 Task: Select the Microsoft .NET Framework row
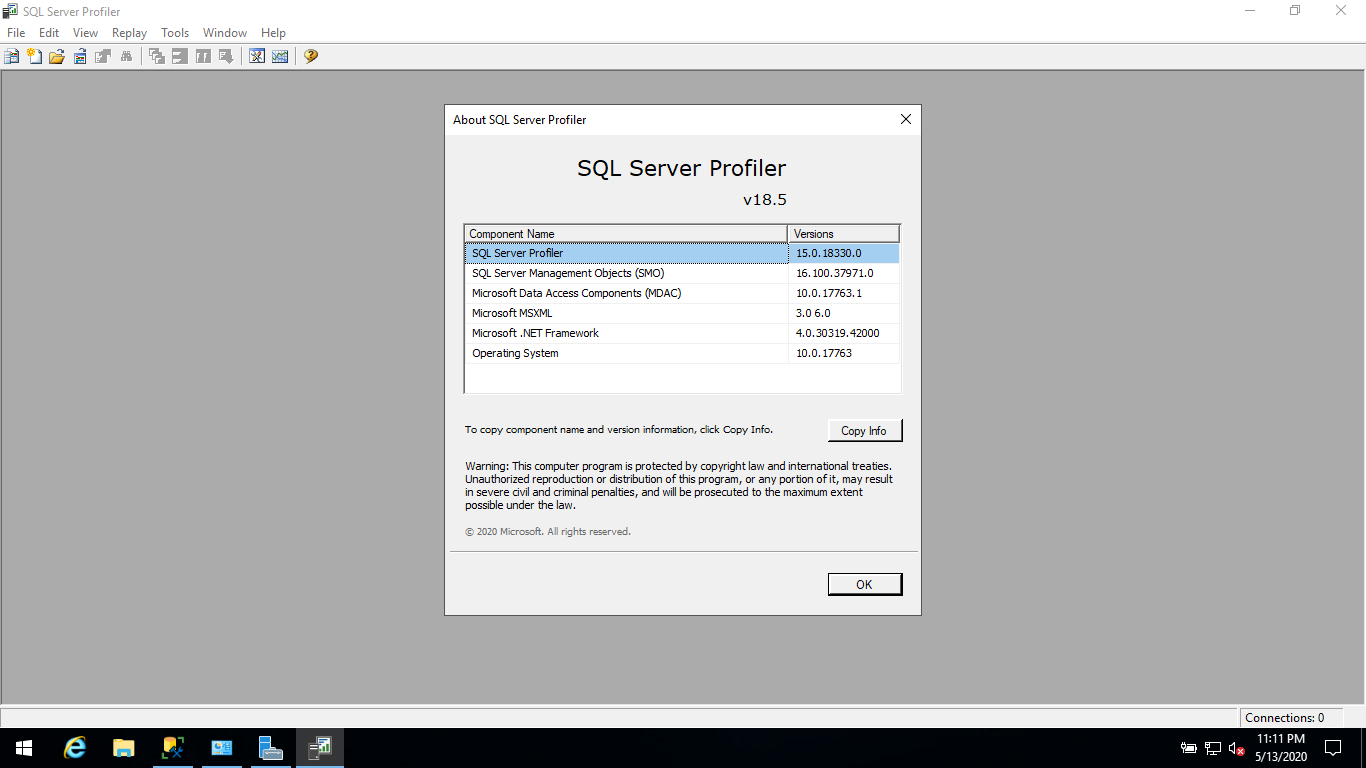coord(682,333)
